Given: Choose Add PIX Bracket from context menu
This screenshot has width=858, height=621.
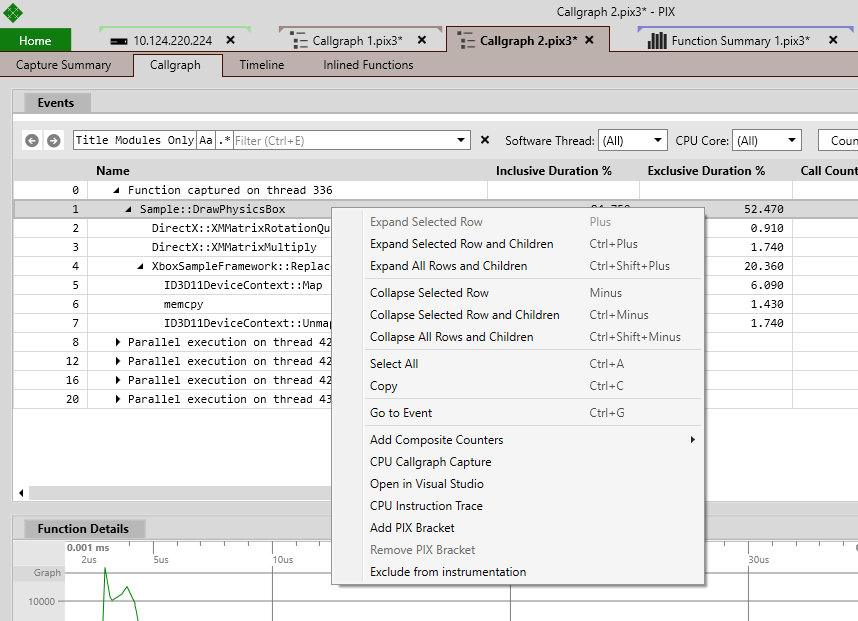Looking at the screenshot, I should coord(412,528).
